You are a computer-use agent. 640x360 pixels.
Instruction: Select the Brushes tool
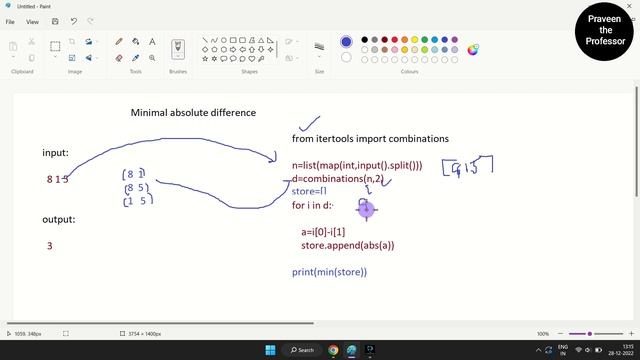point(178,47)
